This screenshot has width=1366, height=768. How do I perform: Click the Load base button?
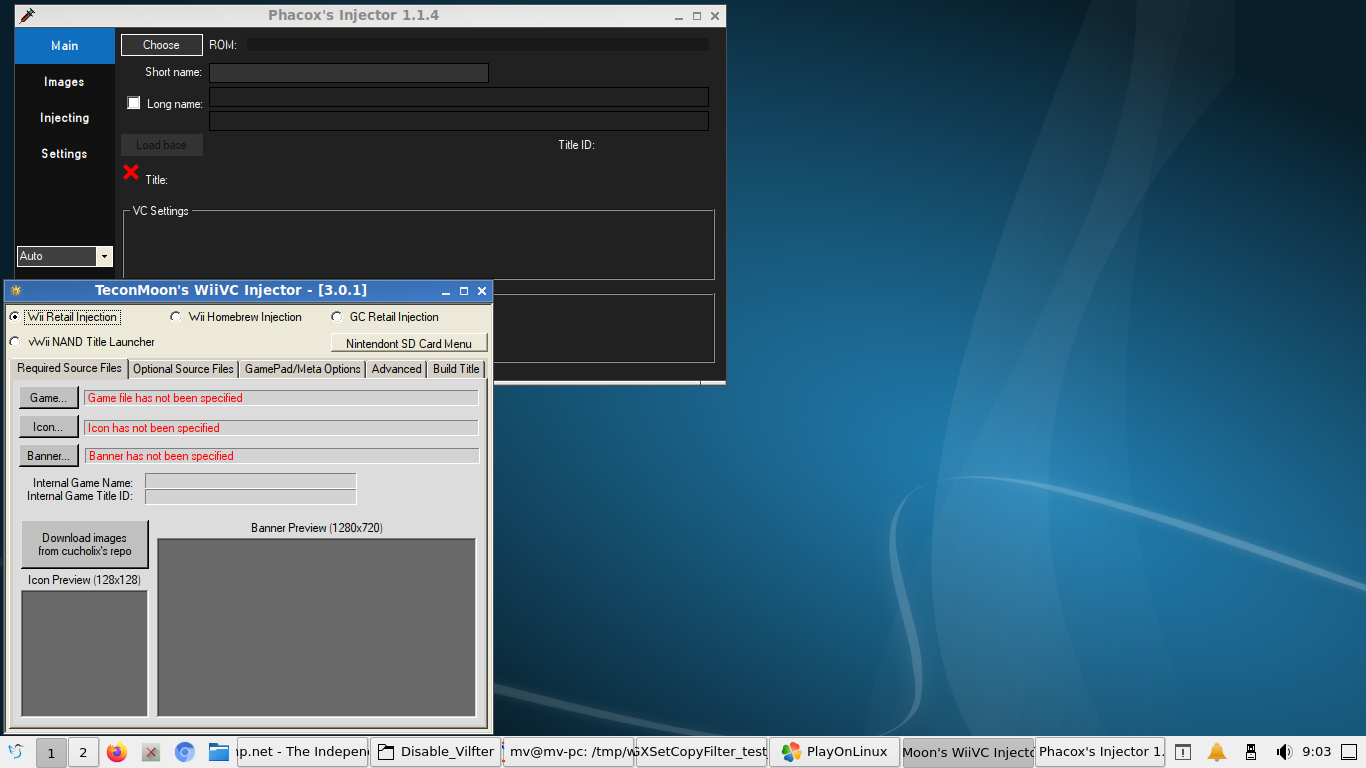[x=162, y=145]
